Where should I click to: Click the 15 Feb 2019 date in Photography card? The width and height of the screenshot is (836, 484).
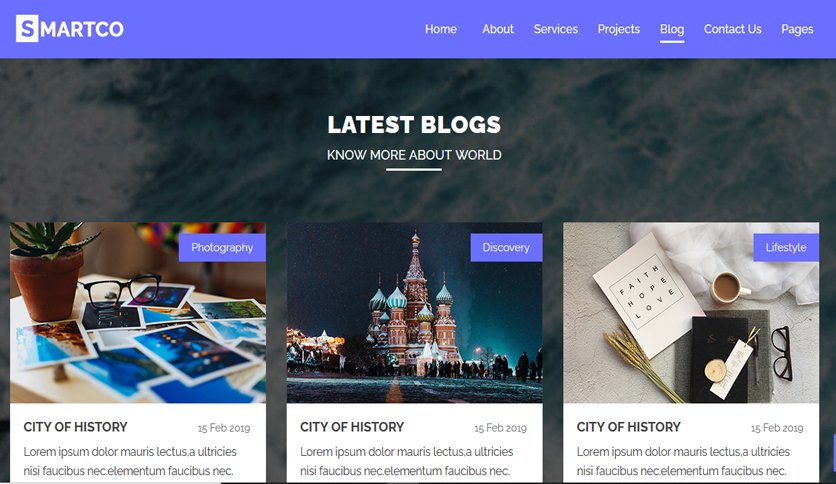[224, 428]
